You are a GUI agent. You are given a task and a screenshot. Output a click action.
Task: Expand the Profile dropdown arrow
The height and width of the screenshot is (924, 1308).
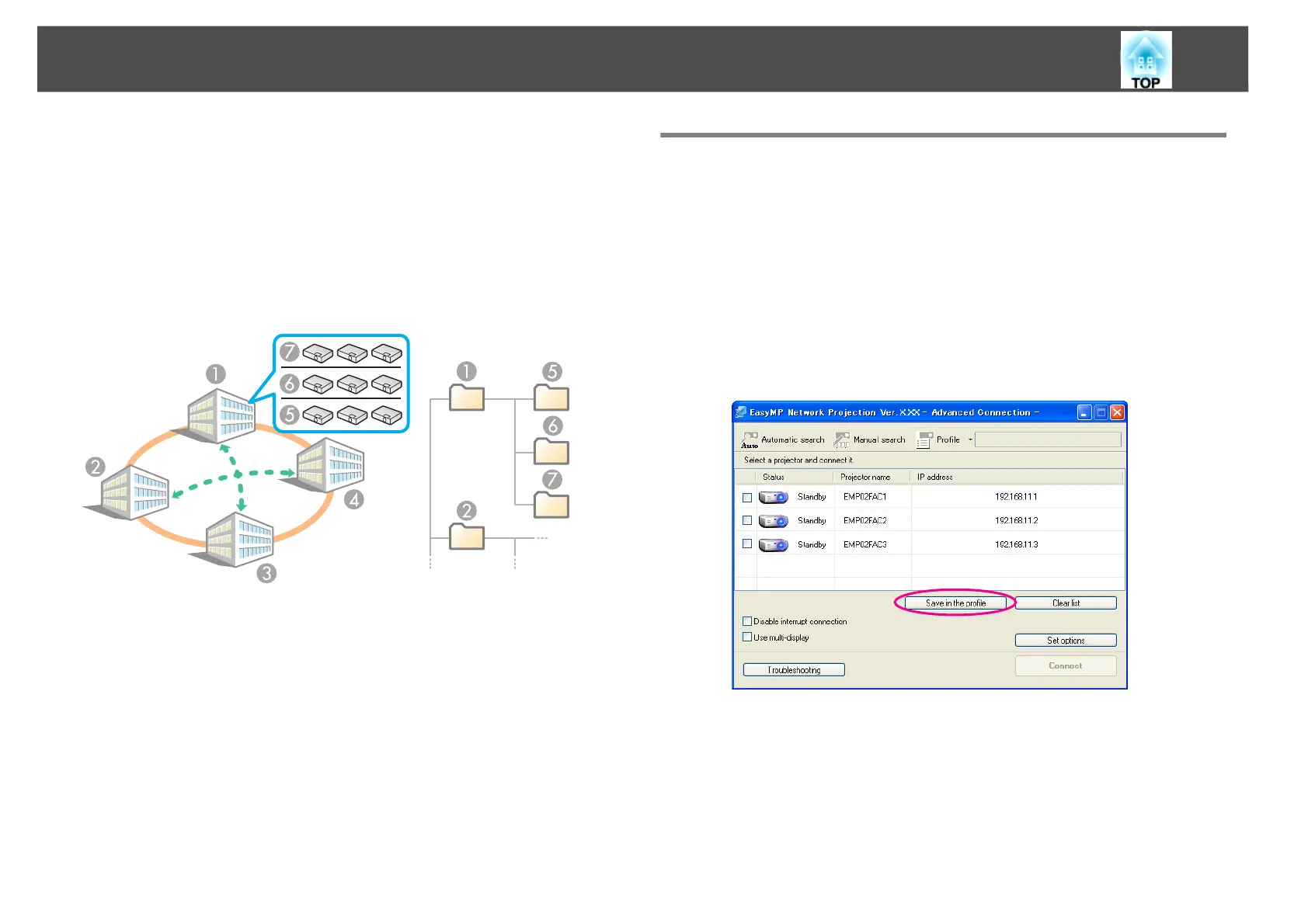tap(970, 440)
